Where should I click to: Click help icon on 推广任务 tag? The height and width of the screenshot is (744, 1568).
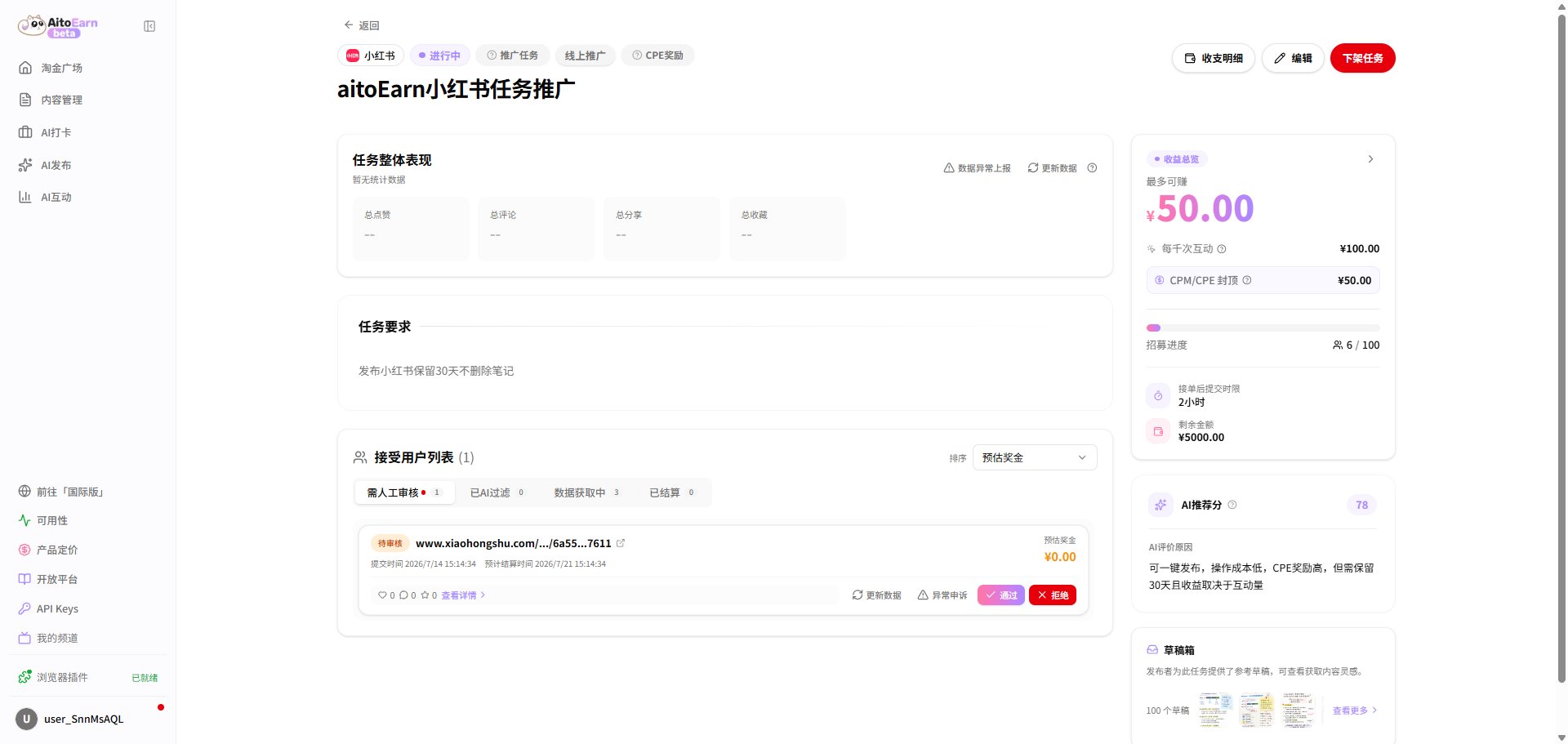click(x=492, y=55)
